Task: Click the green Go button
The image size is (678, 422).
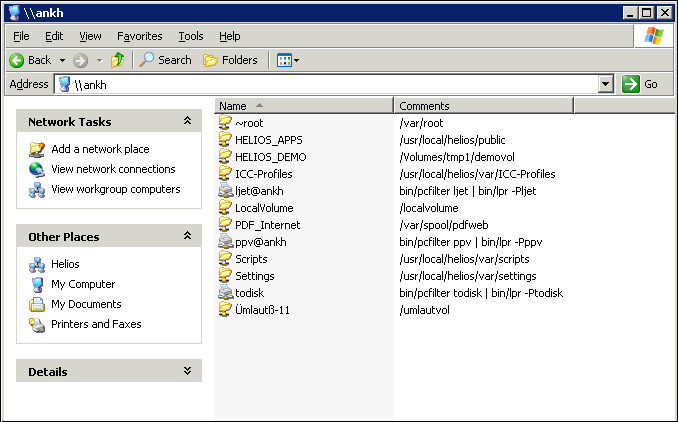Action: pyautogui.click(x=640, y=84)
